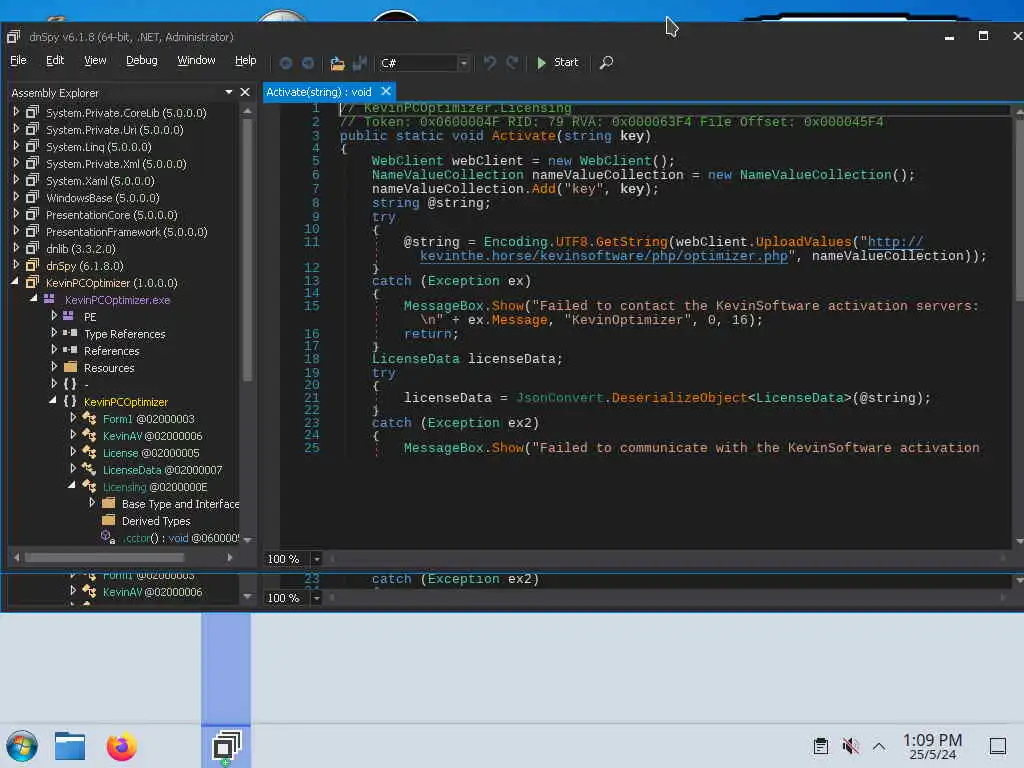This screenshot has height=768, width=1024.
Task: Select the Derived Types tree item
Action: point(156,520)
